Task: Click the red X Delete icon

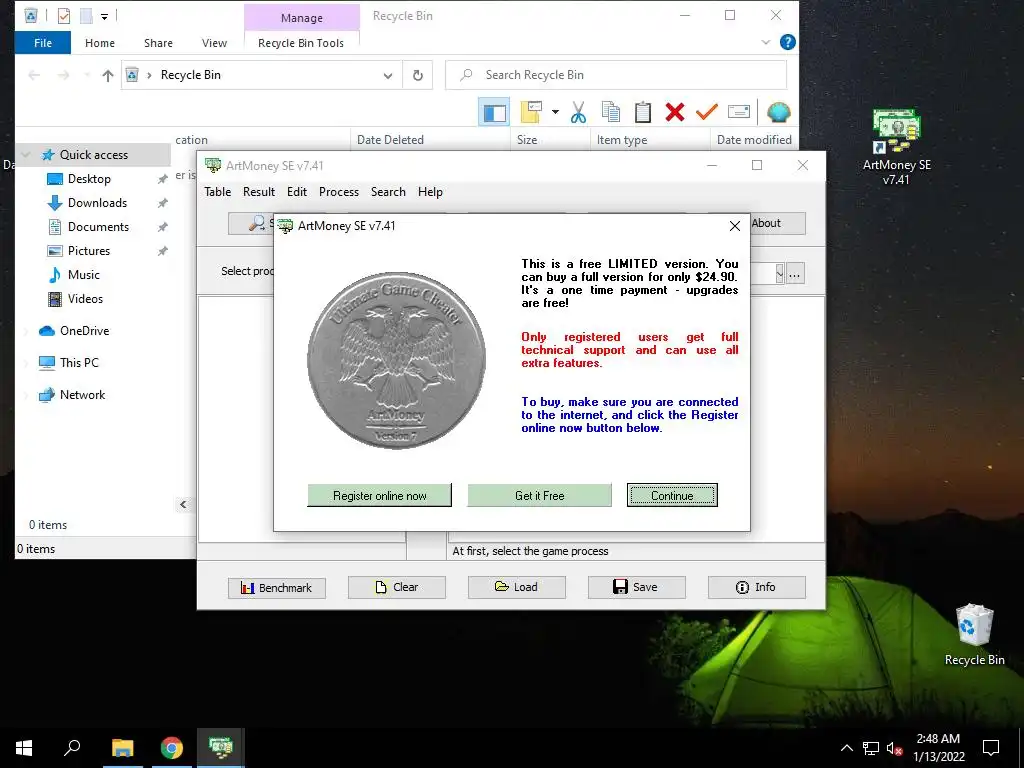Action: (x=675, y=112)
